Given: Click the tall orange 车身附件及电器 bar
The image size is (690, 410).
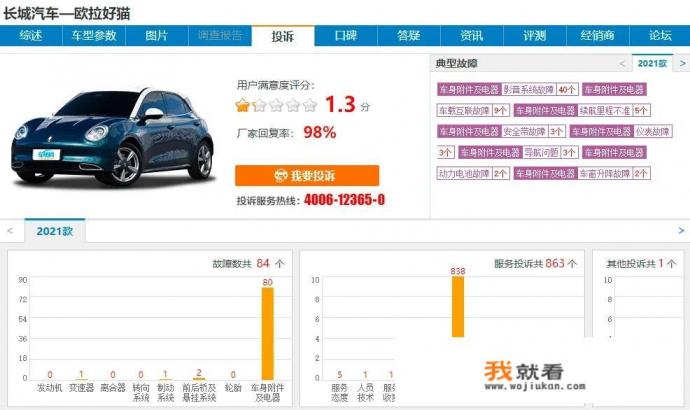Looking at the screenshot, I should 267,333.
